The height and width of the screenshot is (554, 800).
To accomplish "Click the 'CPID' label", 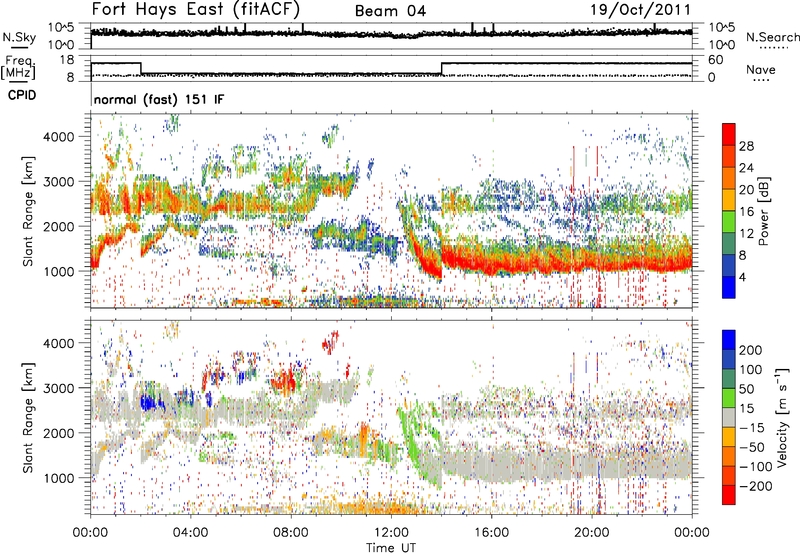I will tap(22, 95).
